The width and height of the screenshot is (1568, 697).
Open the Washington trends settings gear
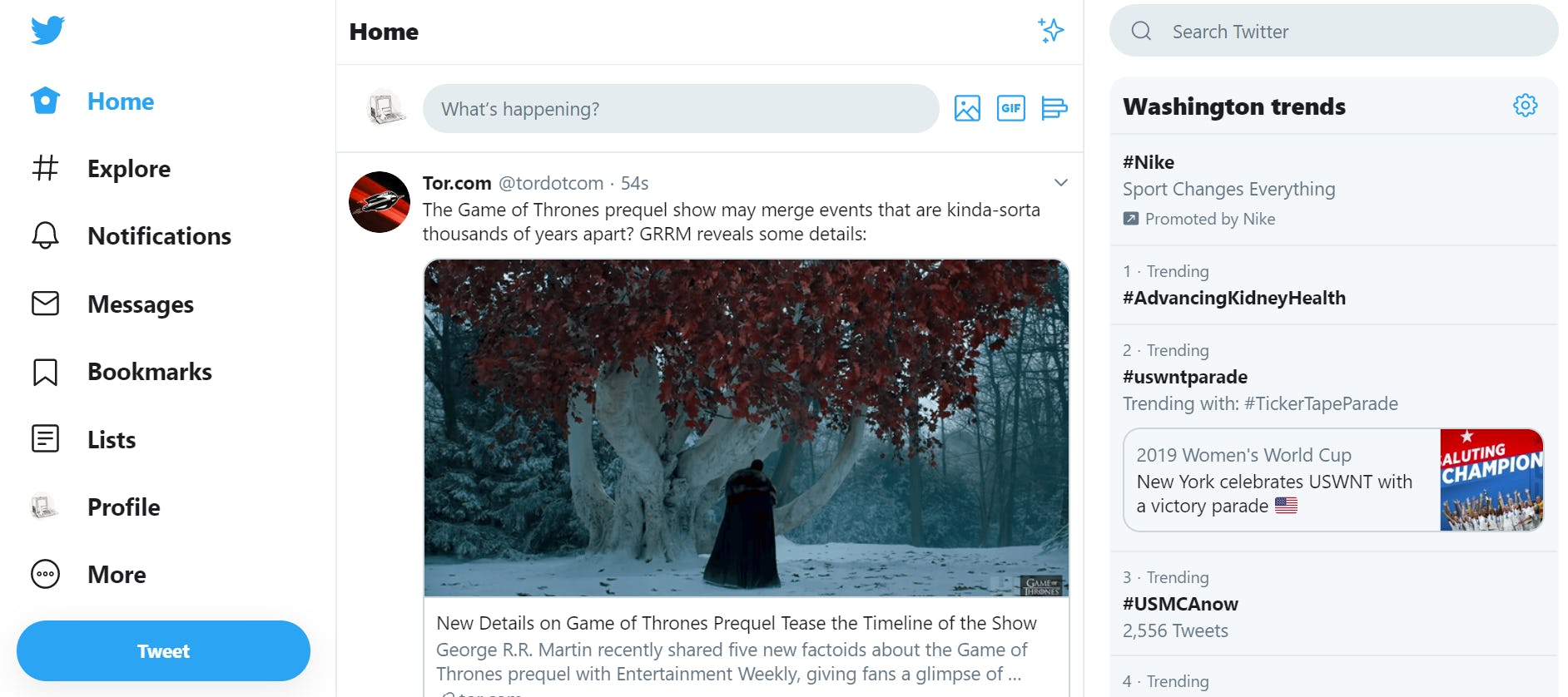pos(1525,105)
